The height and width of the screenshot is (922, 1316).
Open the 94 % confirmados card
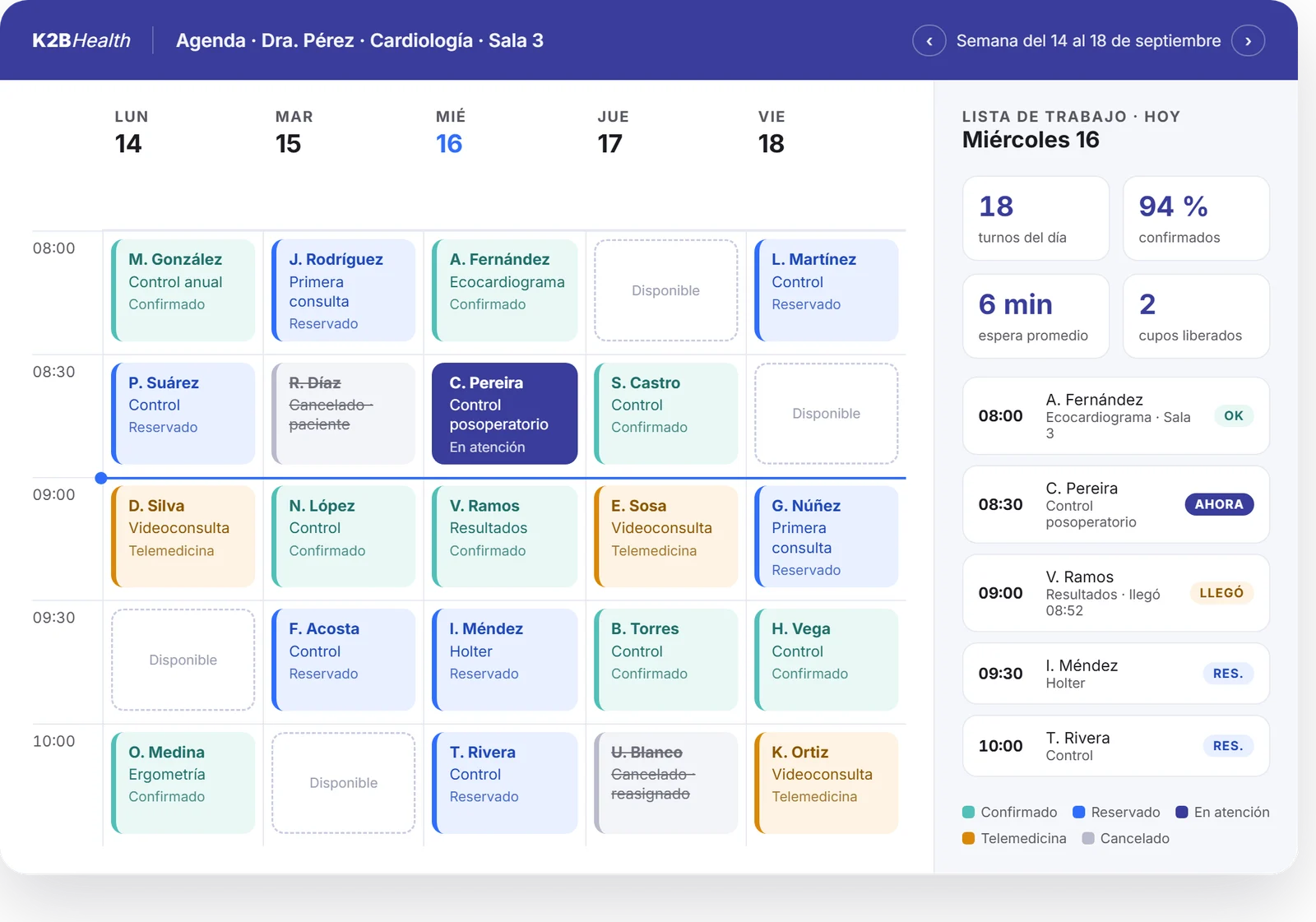tap(1196, 219)
